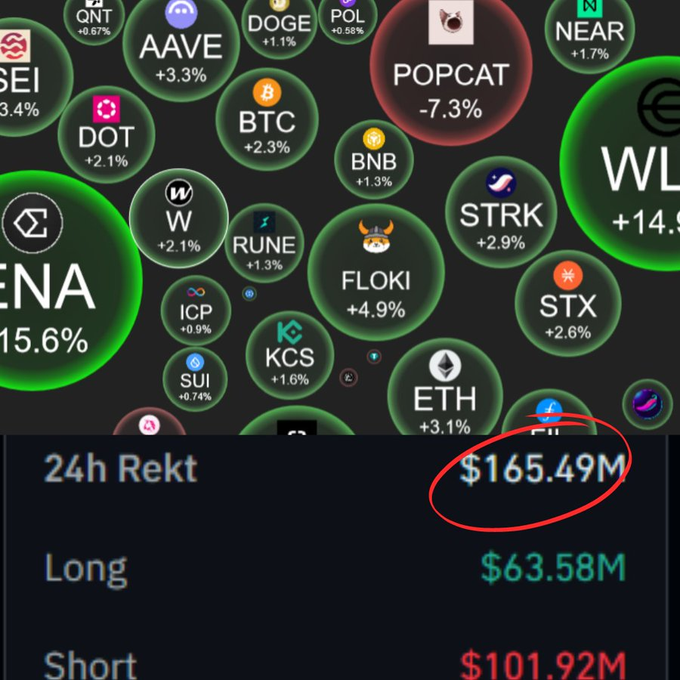Select the Long $63.58M liquidation value

pyautogui.click(x=553, y=567)
